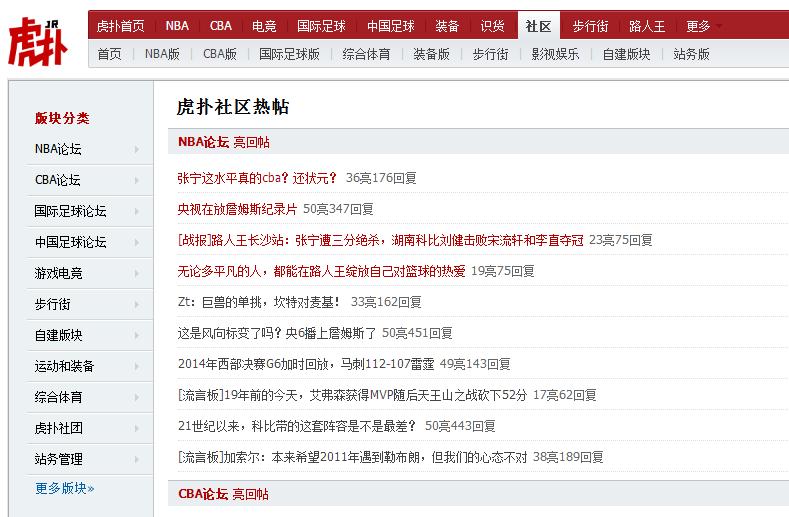Open CBA论坛 in the sidebar
789x517 pixels.
57,180
